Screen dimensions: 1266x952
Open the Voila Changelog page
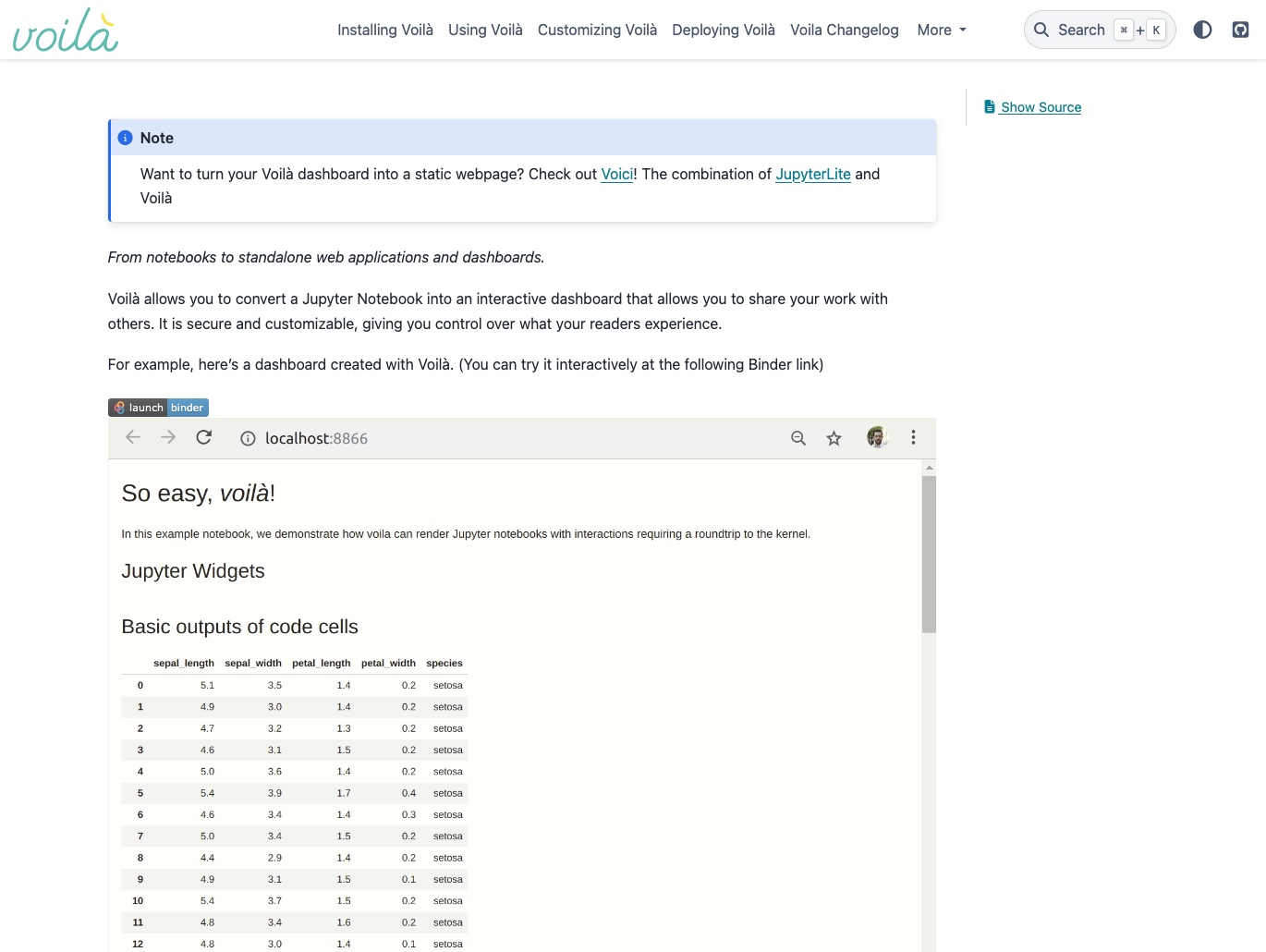[x=844, y=31]
